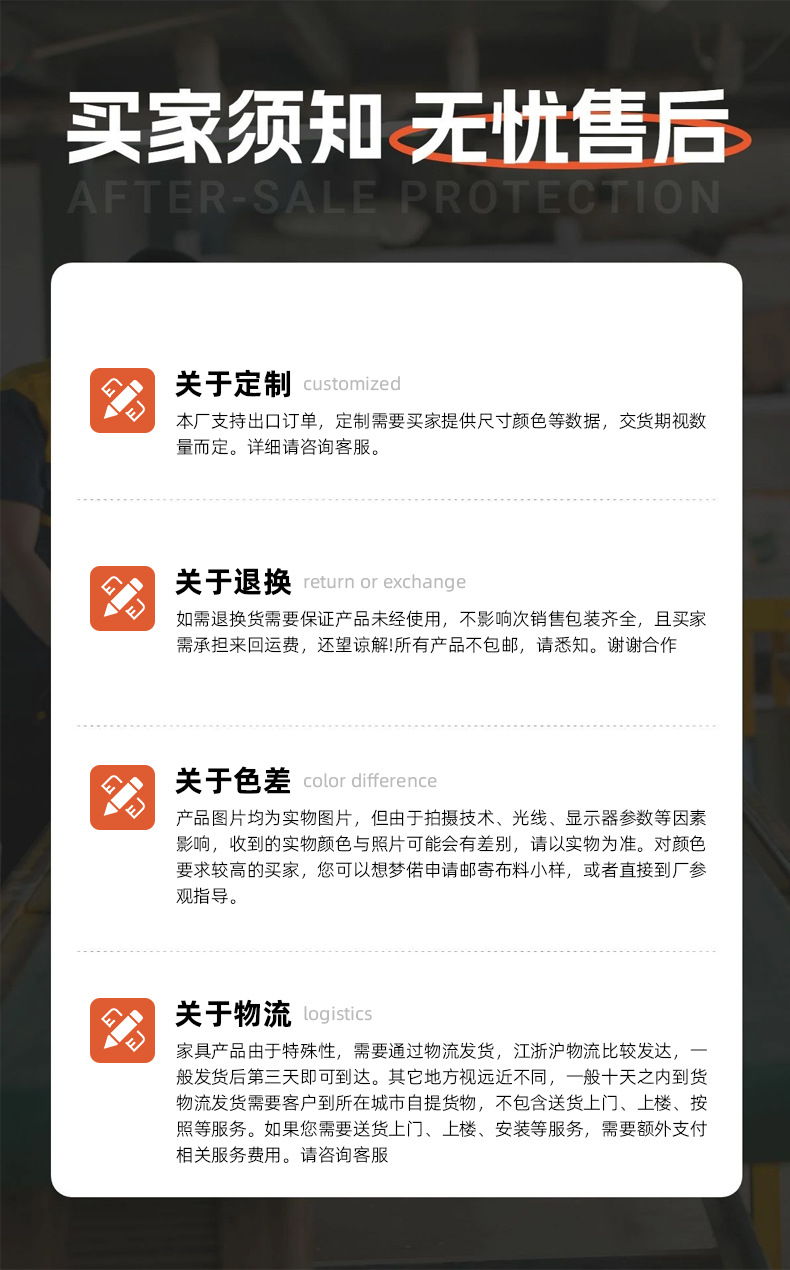Select the 关于退换 heading

pyautogui.click(x=233, y=582)
